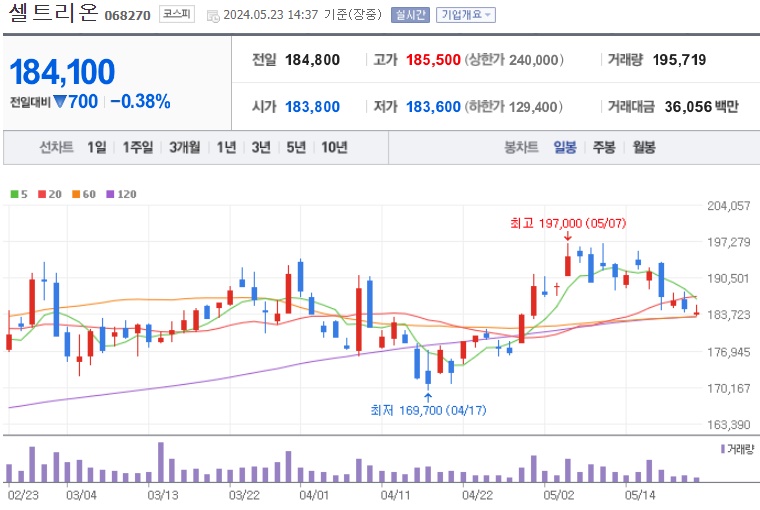
Task: Click the 봉차트 label
Action: (x=521, y=147)
